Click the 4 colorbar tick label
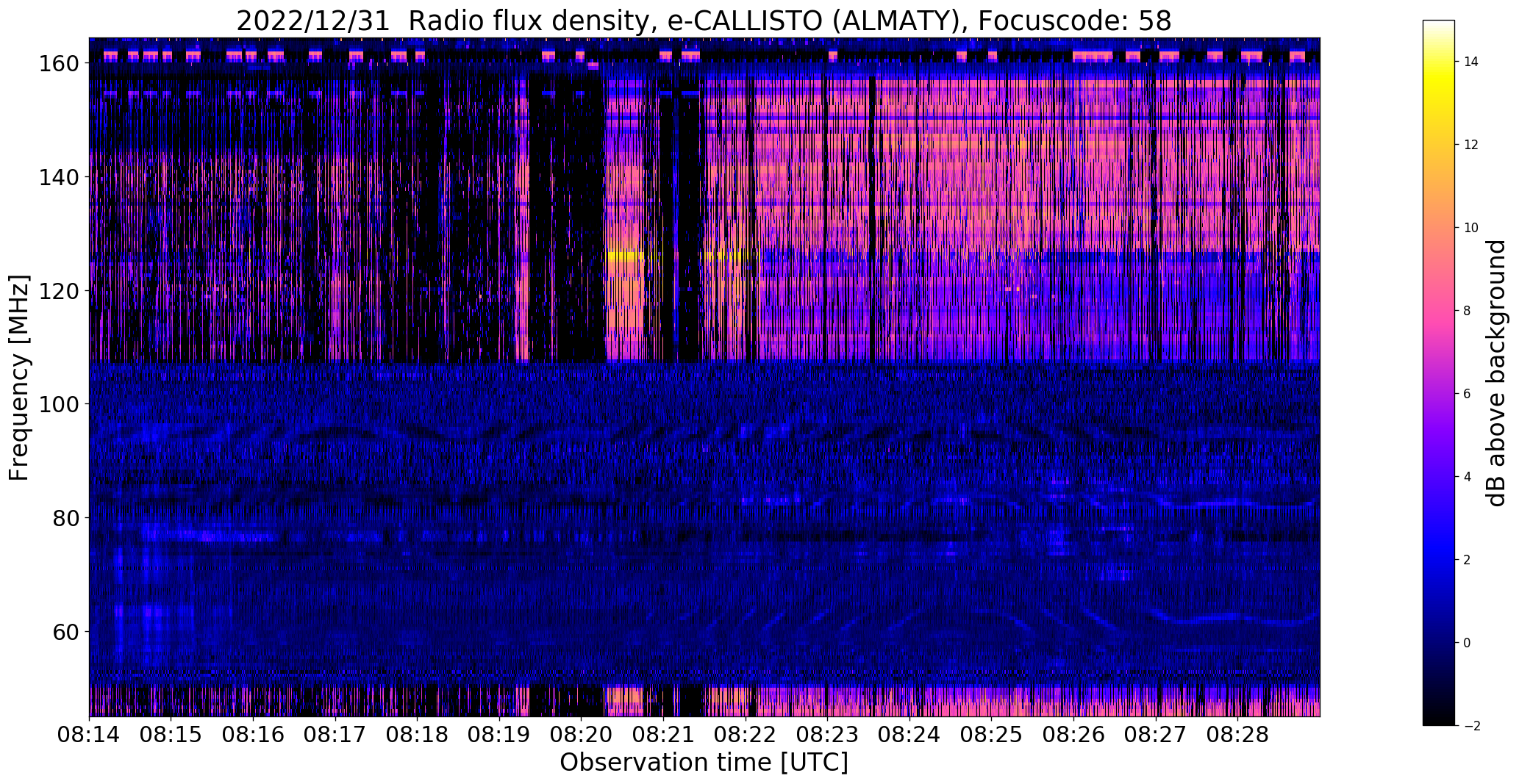 (x=1467, y=477)
